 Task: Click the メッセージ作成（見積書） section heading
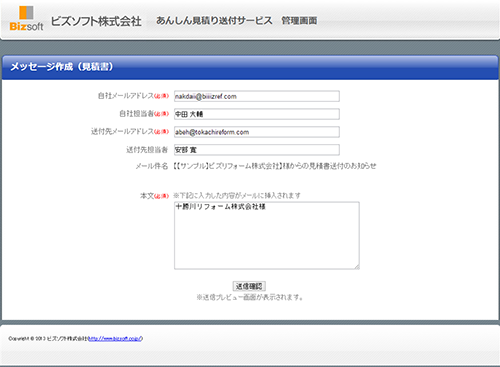pyautogui.click(x=62, y=67)
